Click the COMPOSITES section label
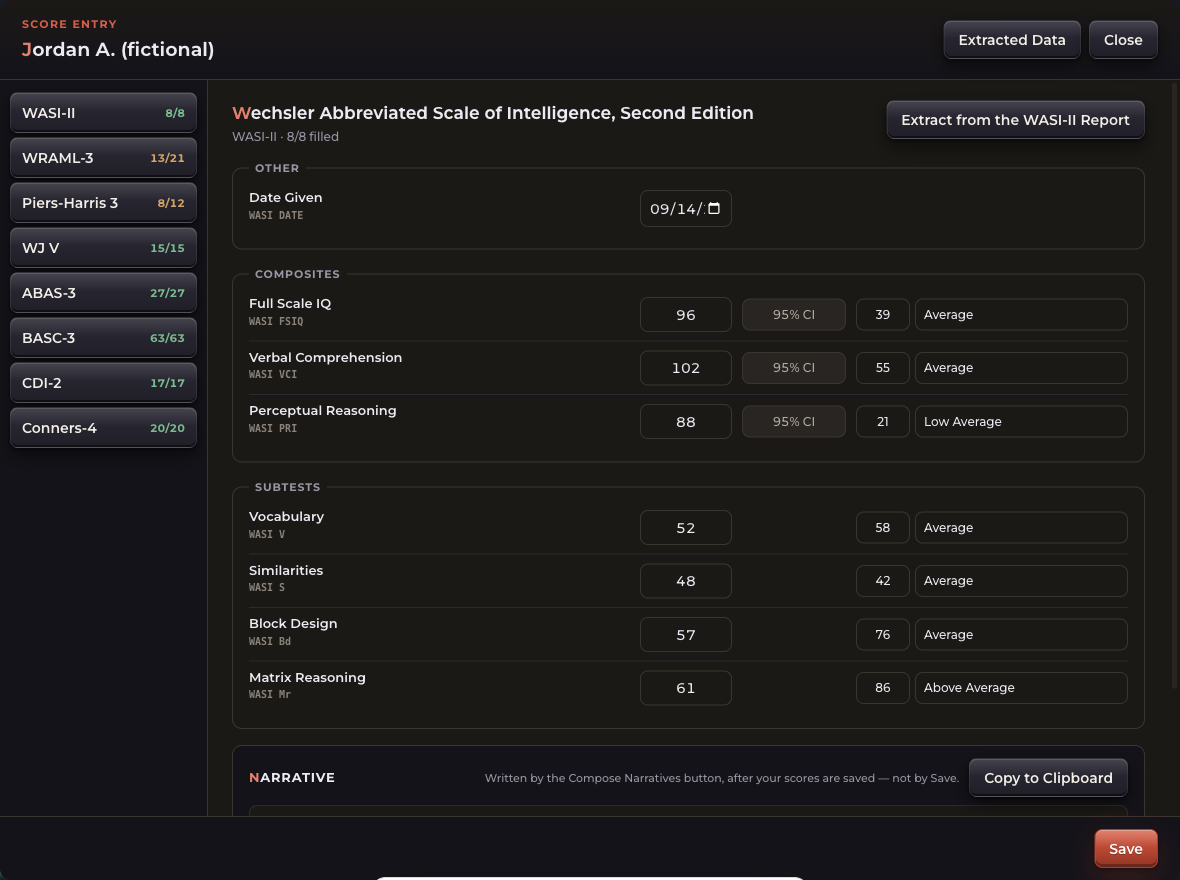Image resolution: width=1180 pixels, height=880 pixels. click(297, 274)
